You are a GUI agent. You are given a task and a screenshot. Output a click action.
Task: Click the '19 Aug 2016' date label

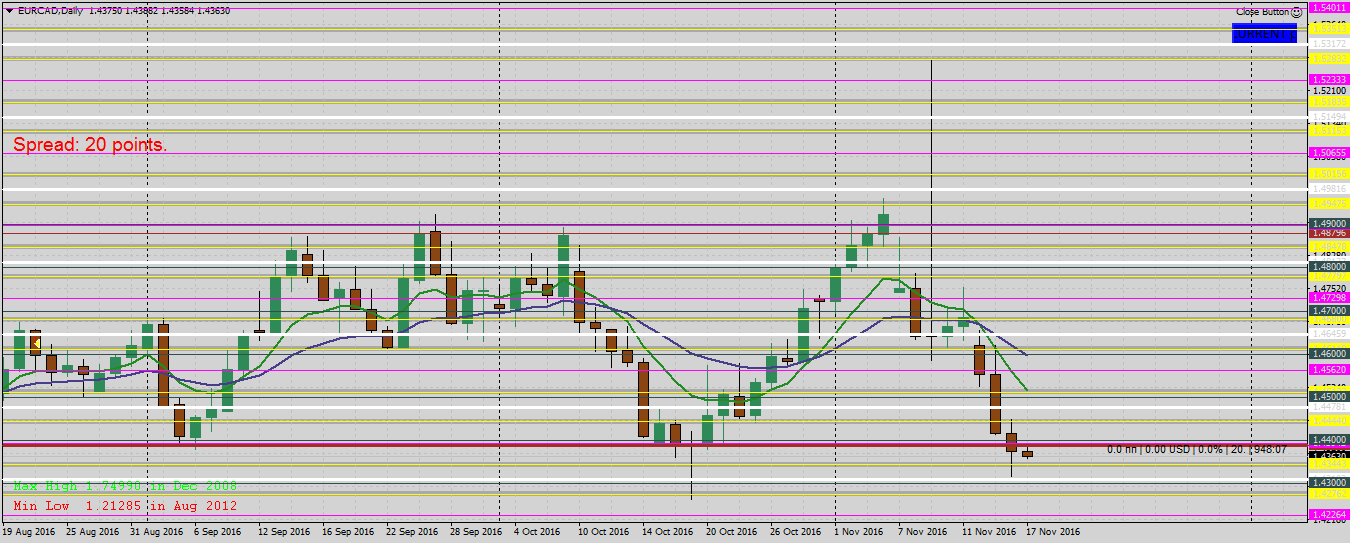[30, 532]
